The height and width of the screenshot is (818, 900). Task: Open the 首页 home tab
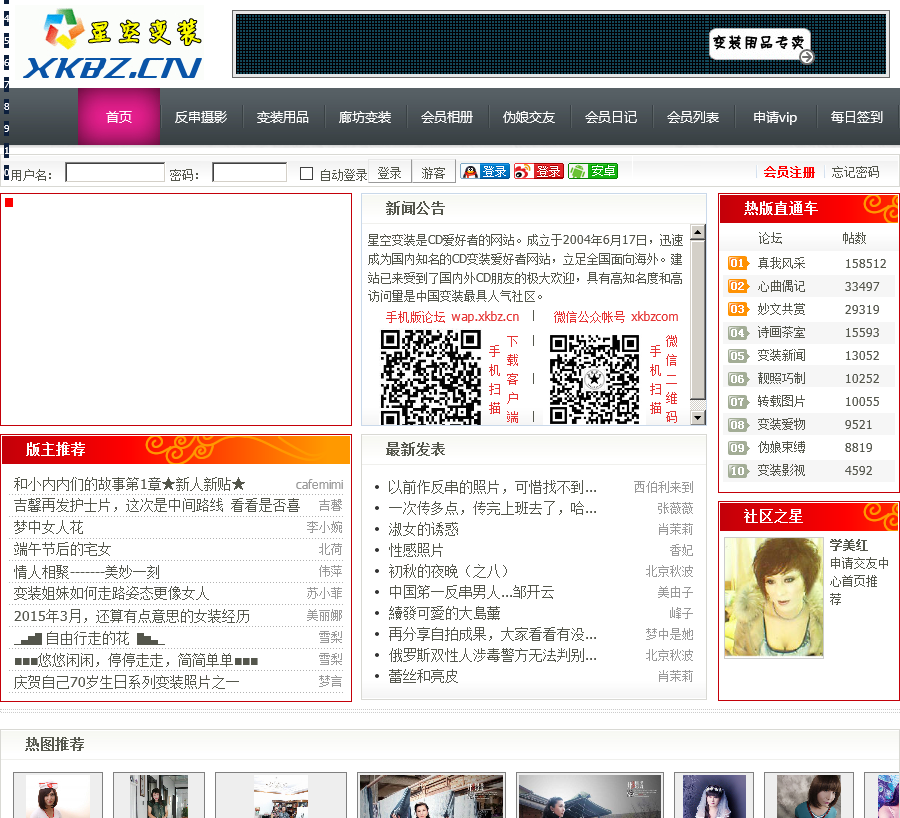tap(119, 117)
